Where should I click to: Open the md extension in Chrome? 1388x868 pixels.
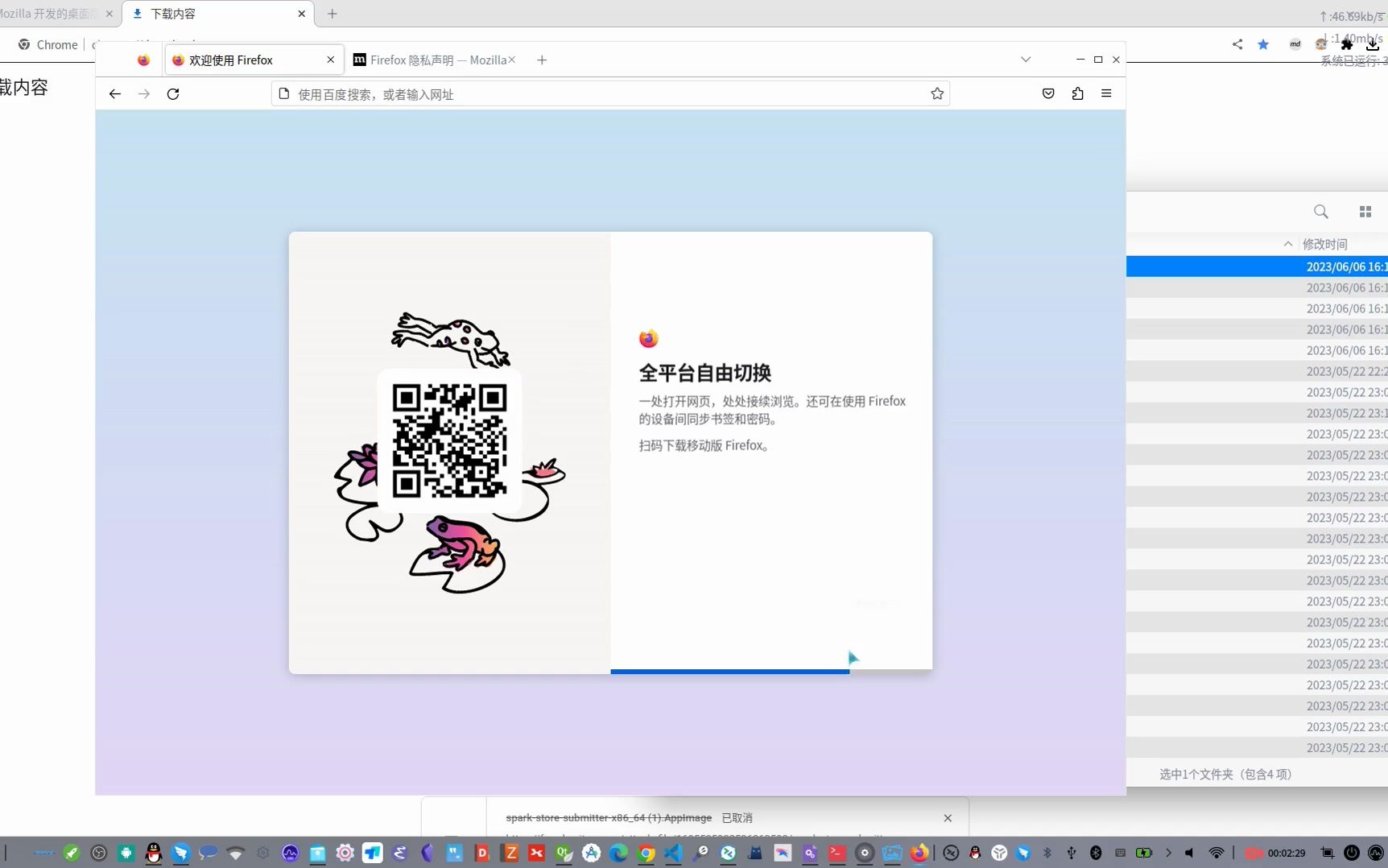pos(1295,44)
